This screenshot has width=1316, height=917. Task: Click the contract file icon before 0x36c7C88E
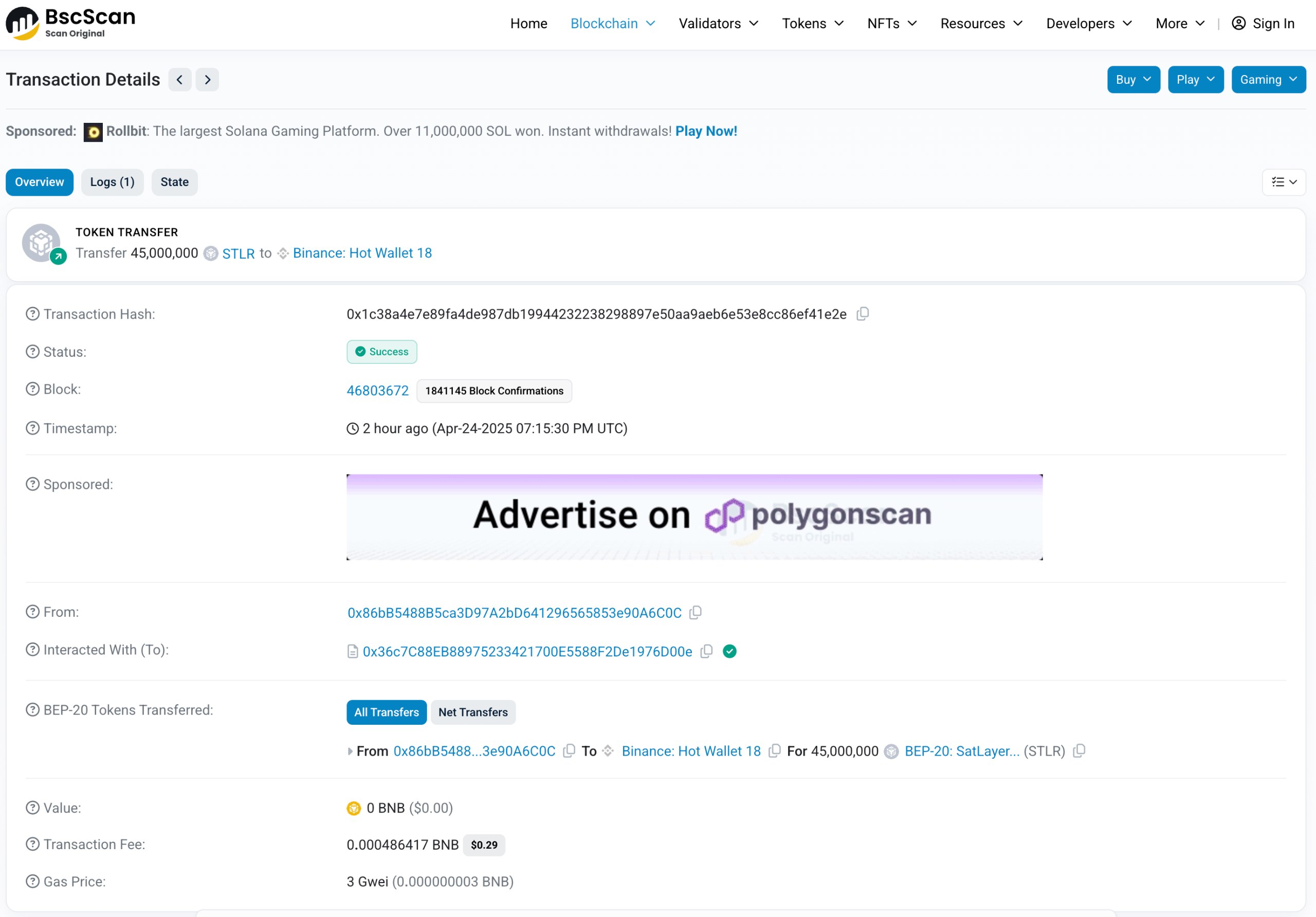[x=353, y=652]
